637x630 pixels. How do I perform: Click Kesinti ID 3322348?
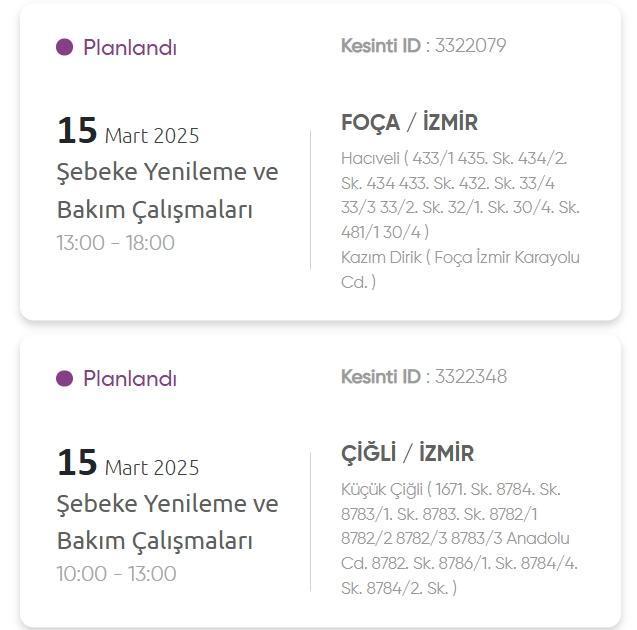coord(424,377)
